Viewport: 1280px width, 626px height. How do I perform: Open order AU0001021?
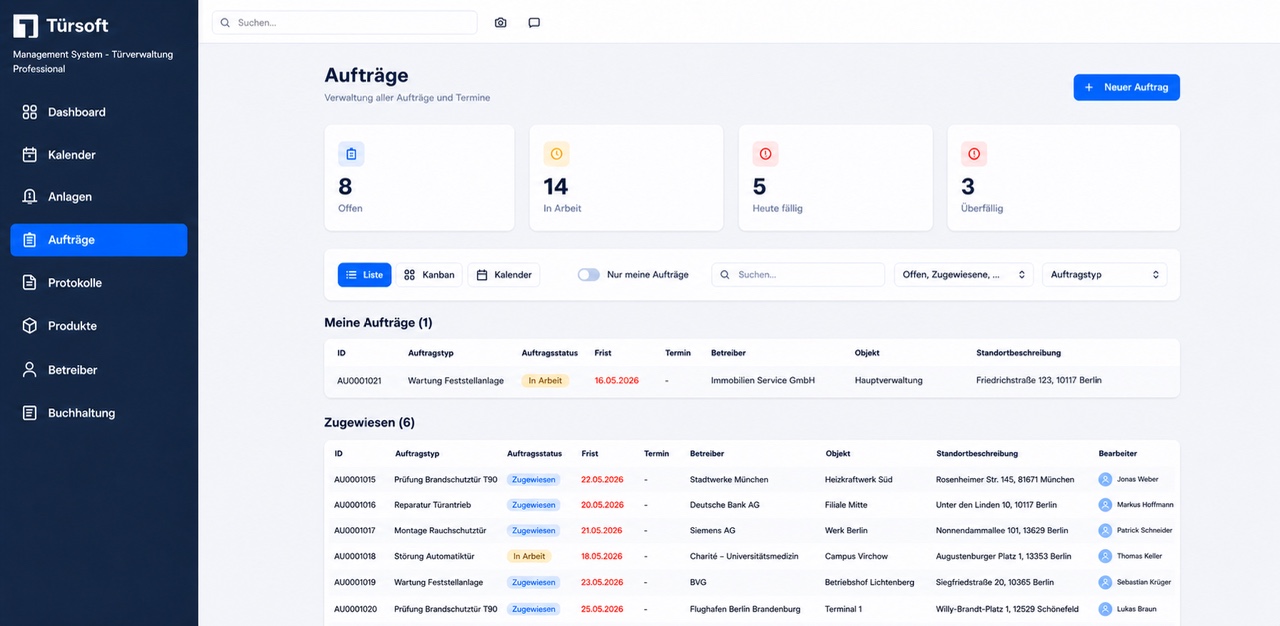pyautogui.click(x=359, y=380)
